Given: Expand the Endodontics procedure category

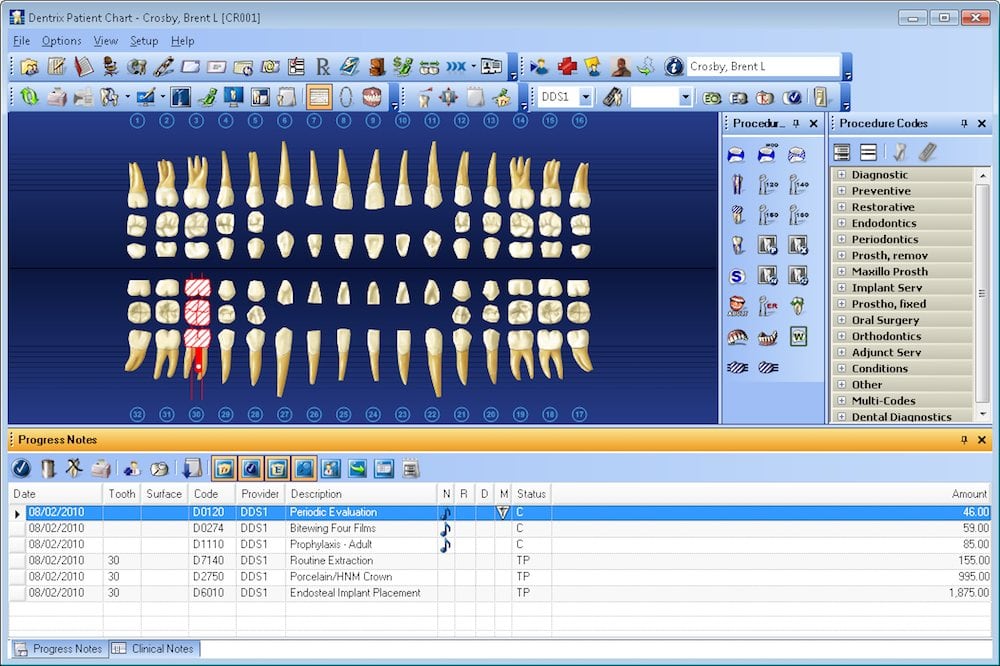Looking at the screenshot, I should pyautogui.click(x=842, y=223).
